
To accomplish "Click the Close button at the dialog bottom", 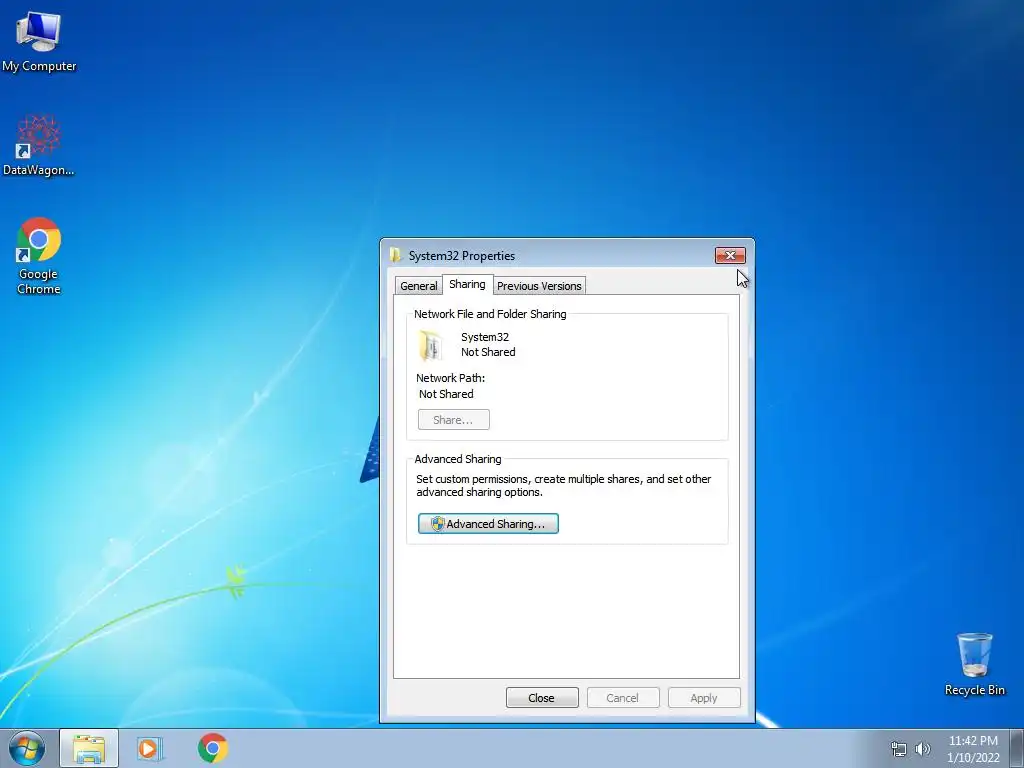I will tap(542, 697).
